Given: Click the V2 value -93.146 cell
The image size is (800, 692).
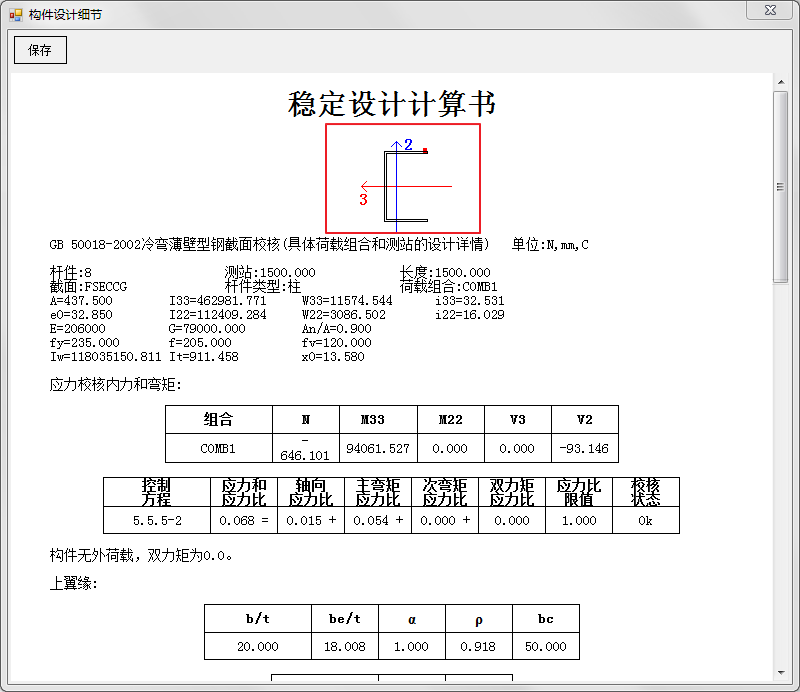Looking at the screenshot, I should click(x=584, y=448).
